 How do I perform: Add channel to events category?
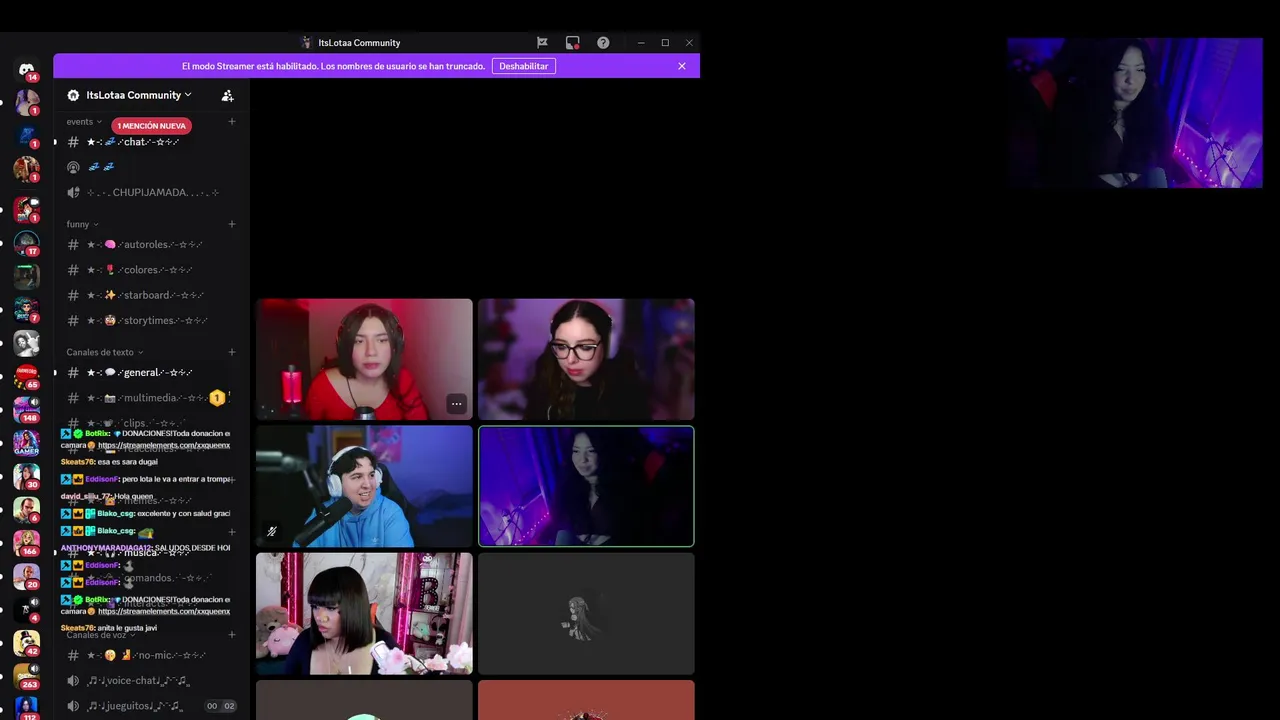coord(232,122)
